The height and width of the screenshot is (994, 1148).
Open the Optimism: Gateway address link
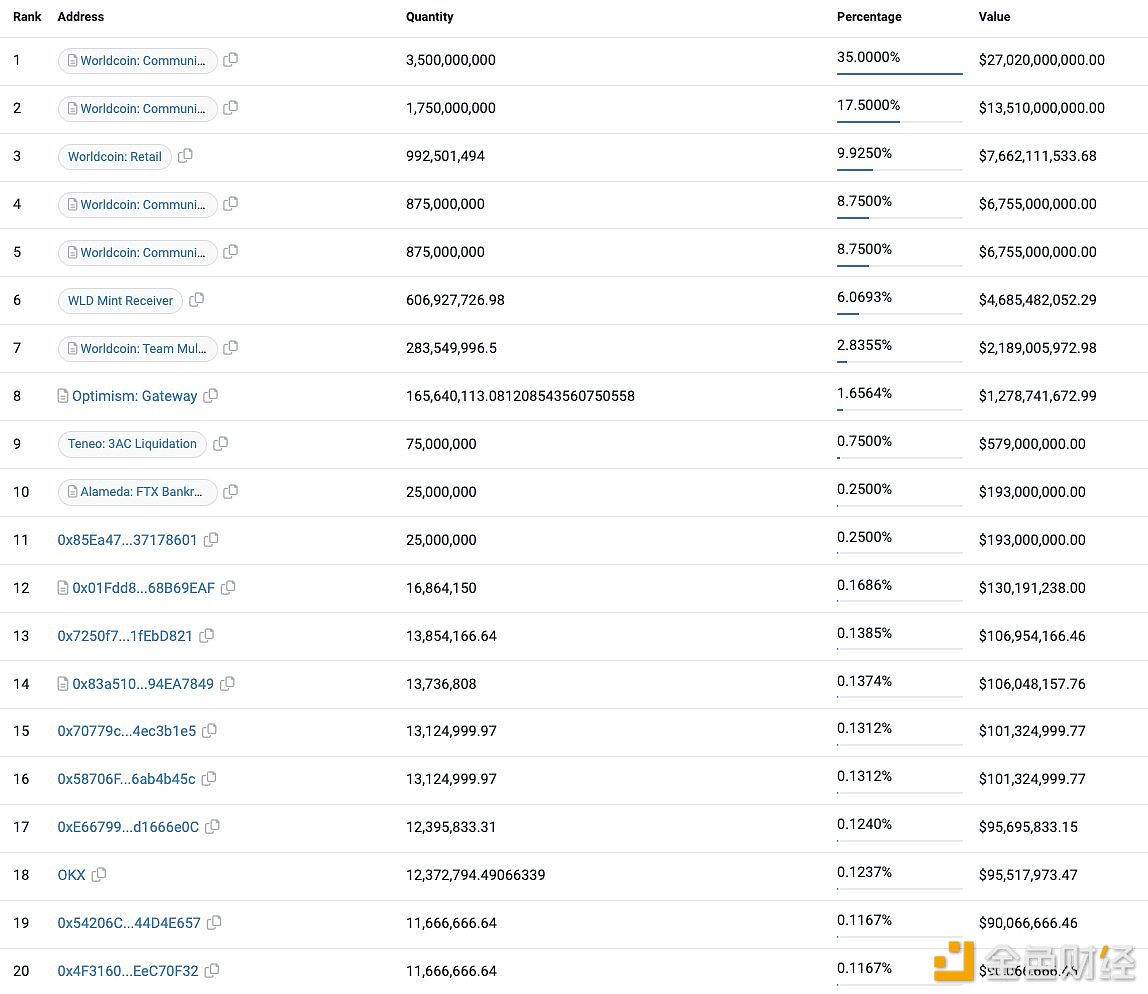click(134, 396)
